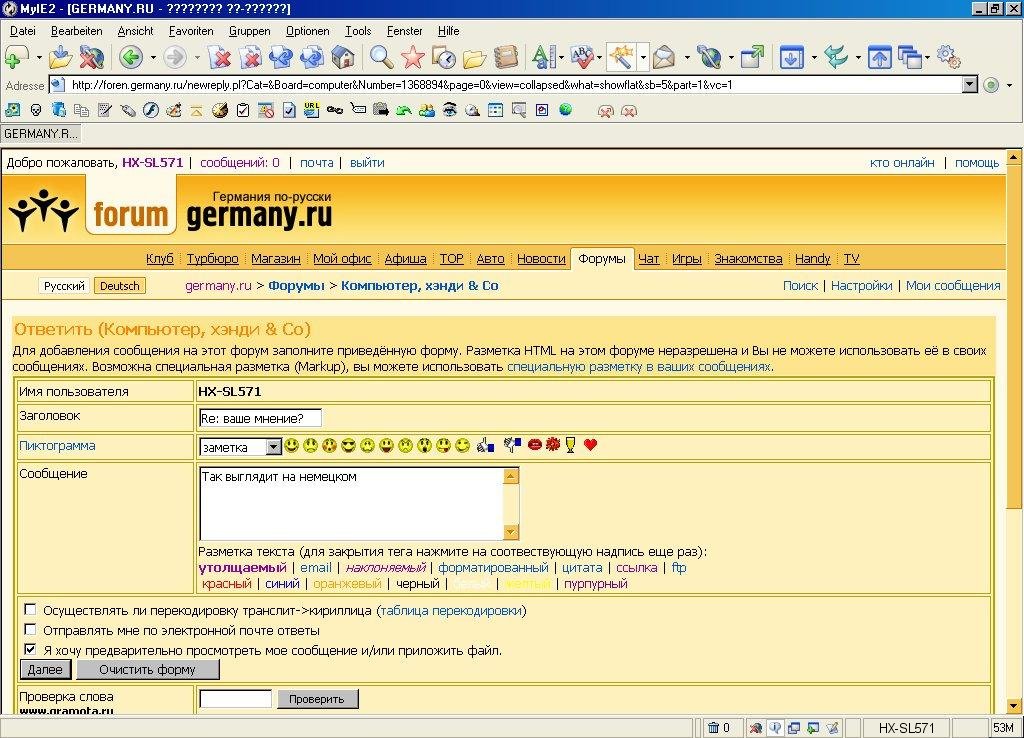Insert the red heart pictogram
This screenshot has height=738, width=1024.
tap(590, 445)
